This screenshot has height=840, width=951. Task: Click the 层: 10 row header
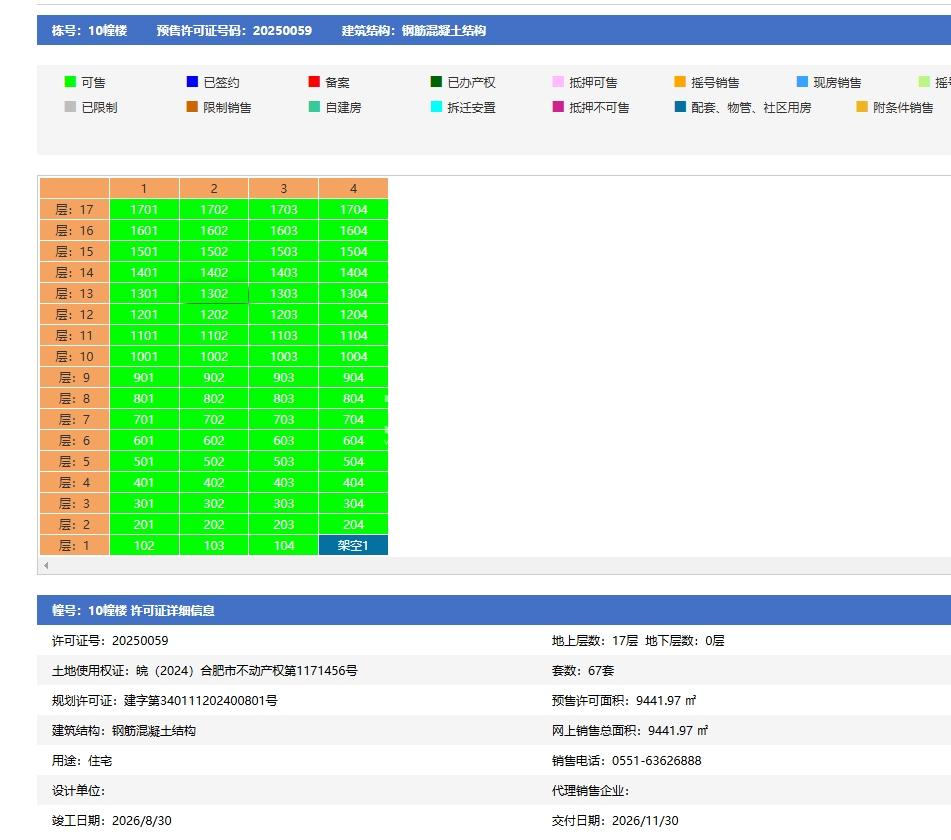[75, 357]
